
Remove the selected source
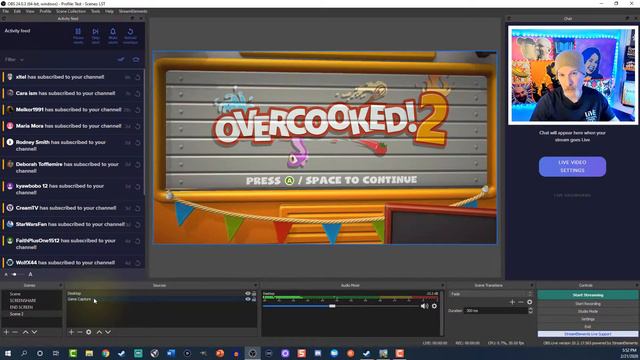tap(80, 332)
